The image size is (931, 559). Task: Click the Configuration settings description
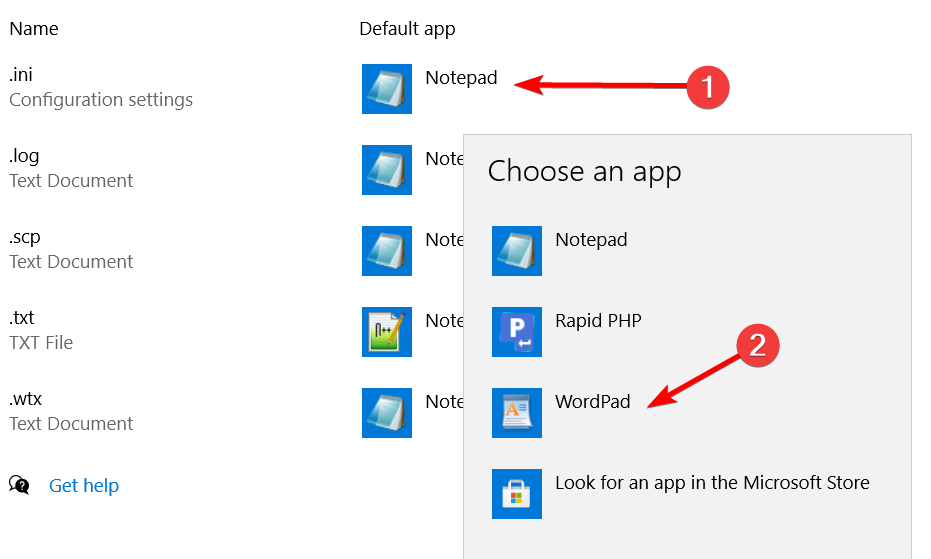(101, 100)
